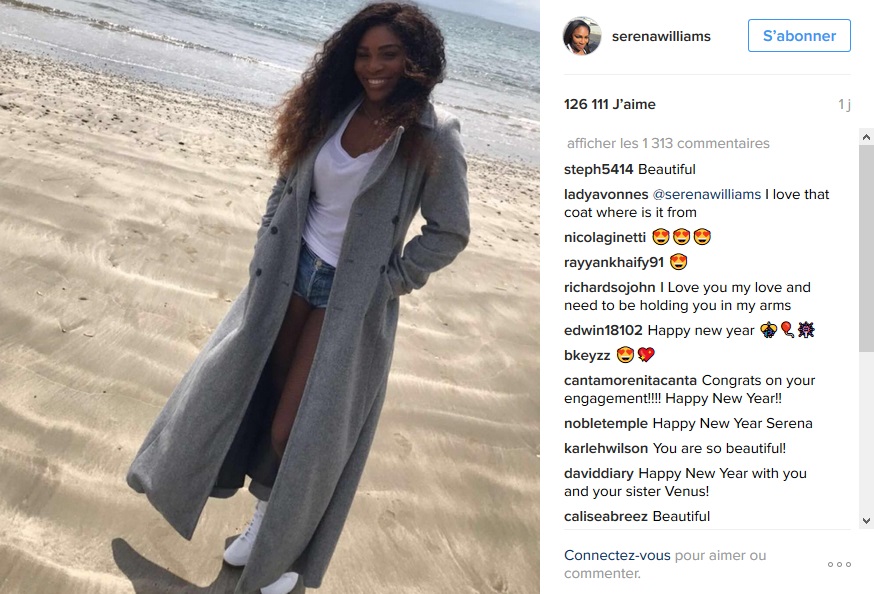Click the 126 111 J'aime likes count

(x=609, y=104)
